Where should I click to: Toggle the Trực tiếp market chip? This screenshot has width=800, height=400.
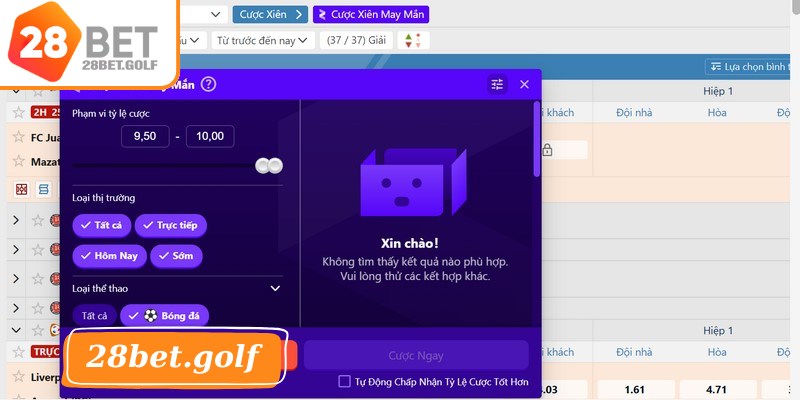170,225
